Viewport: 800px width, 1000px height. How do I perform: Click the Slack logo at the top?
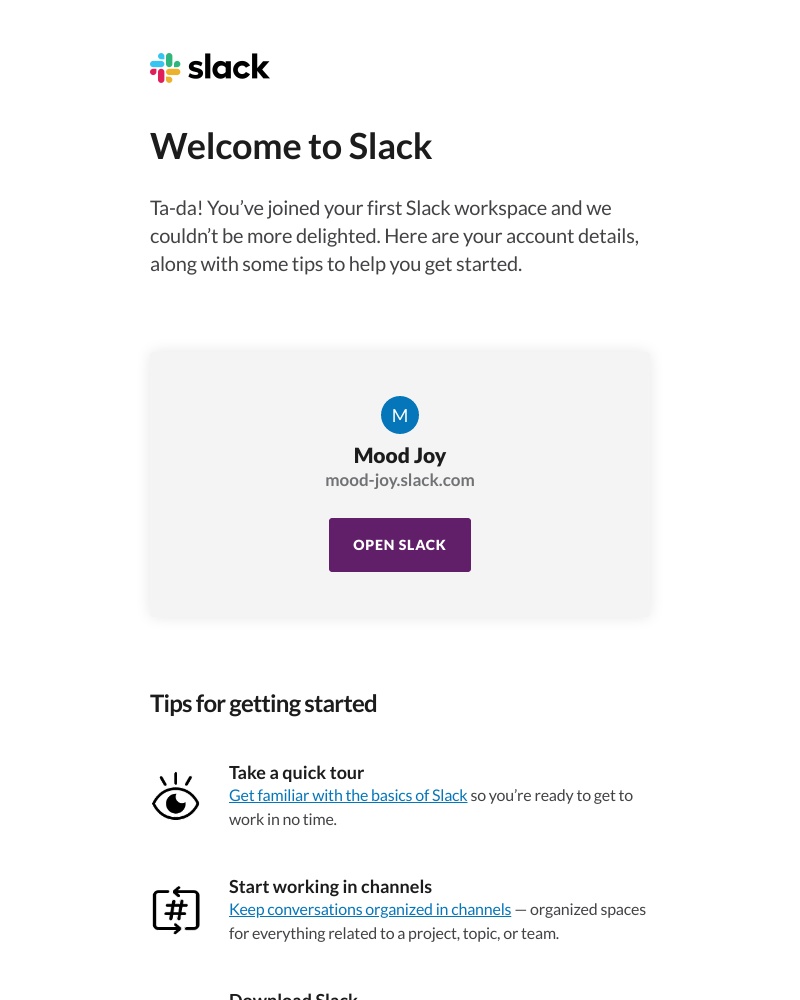(209, 67)
